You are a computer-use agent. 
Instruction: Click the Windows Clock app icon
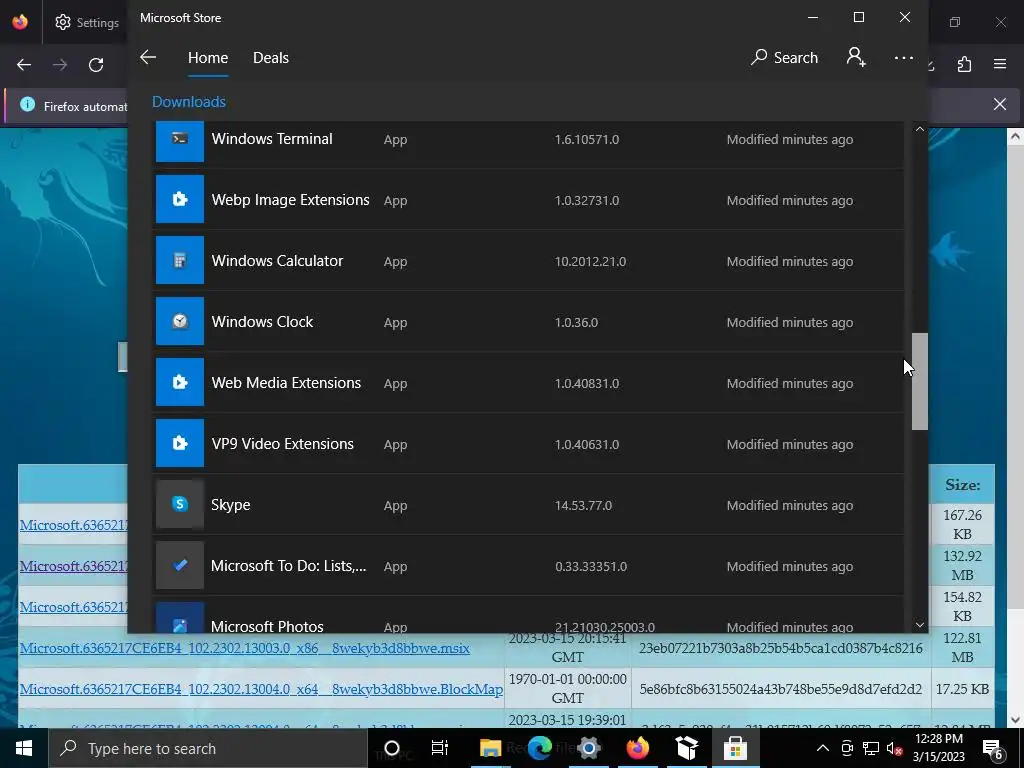tap(180, 321)
